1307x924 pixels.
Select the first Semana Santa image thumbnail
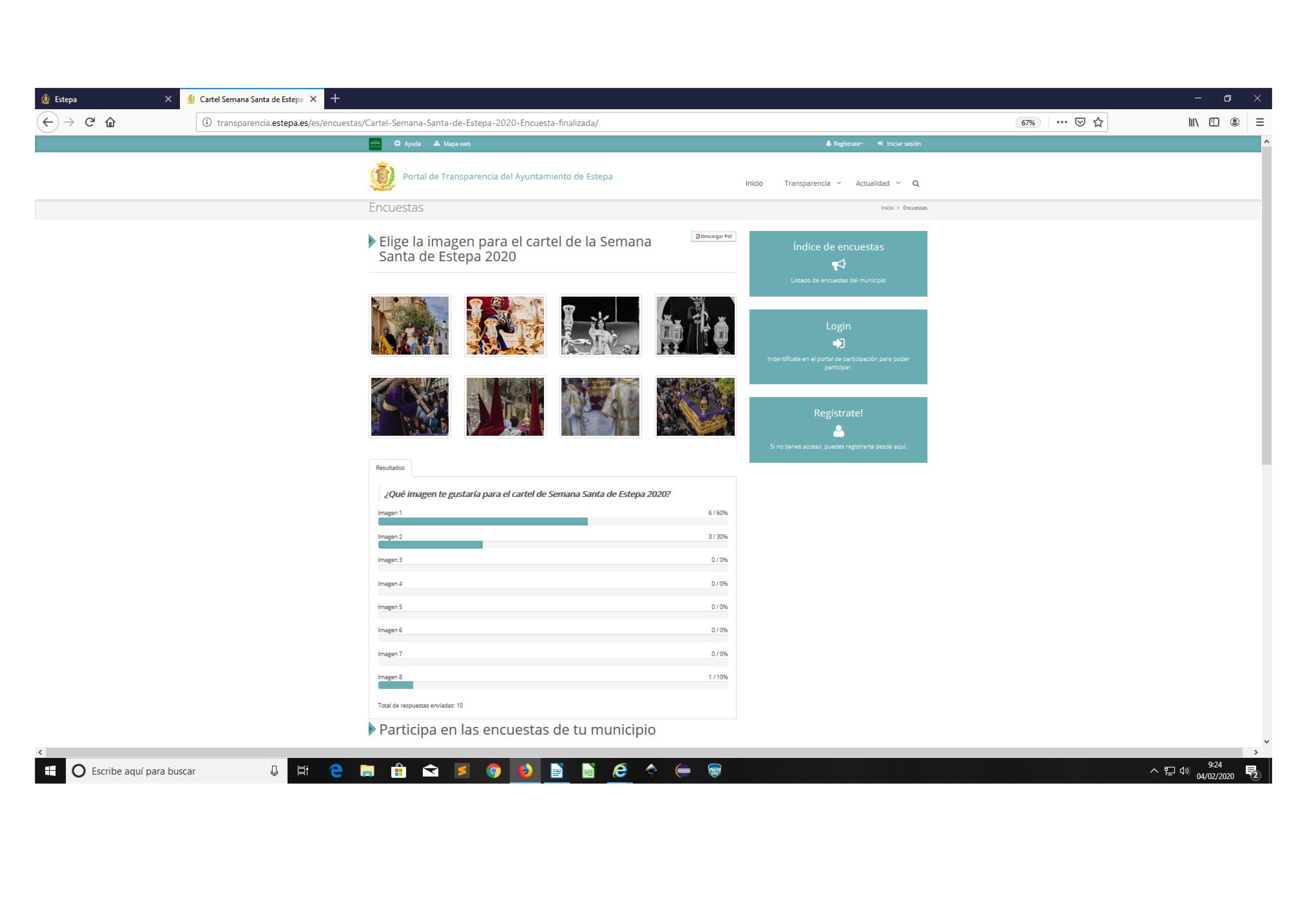tap(409, 325)
